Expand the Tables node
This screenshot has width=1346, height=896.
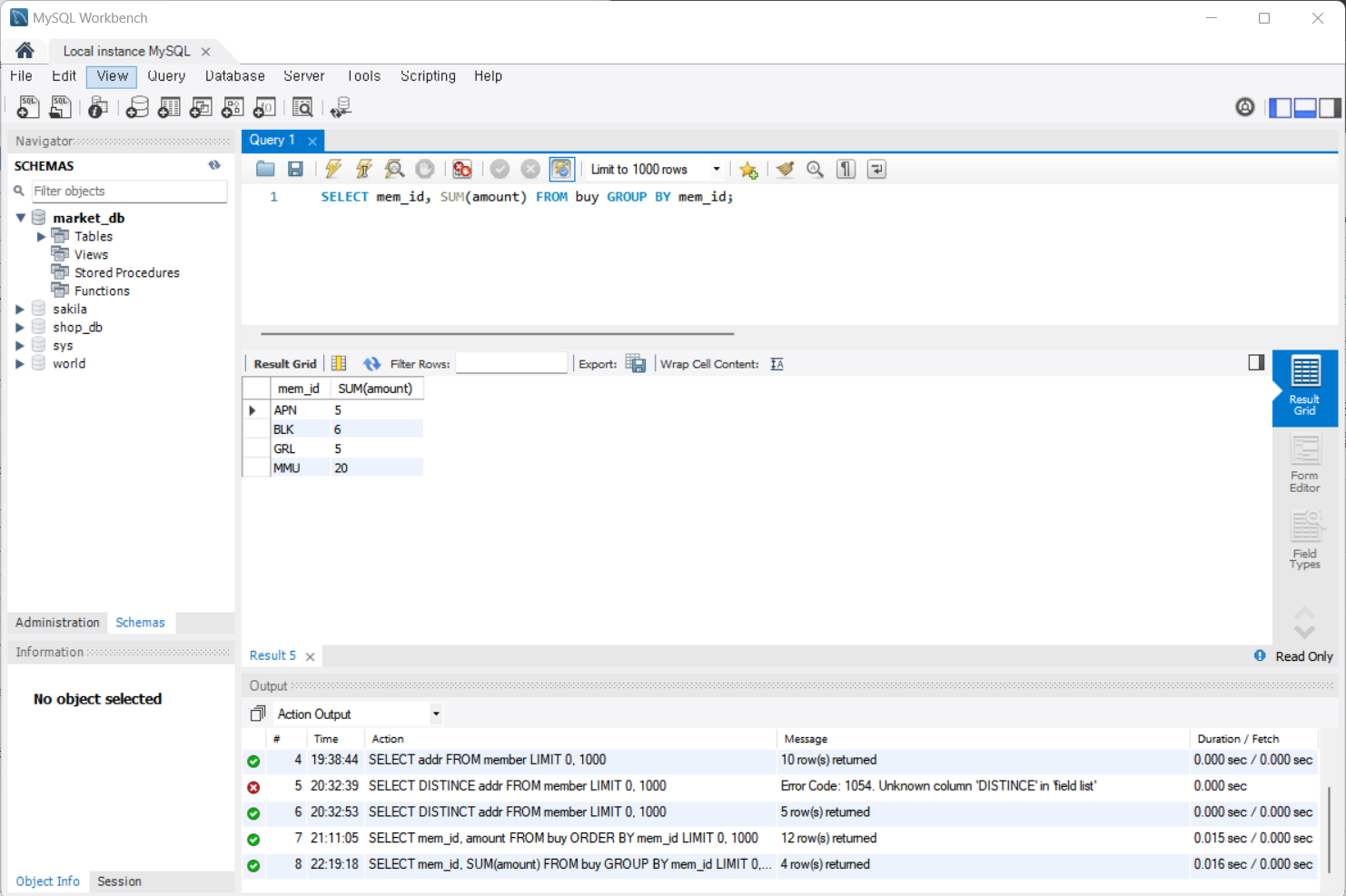point(41,237)
